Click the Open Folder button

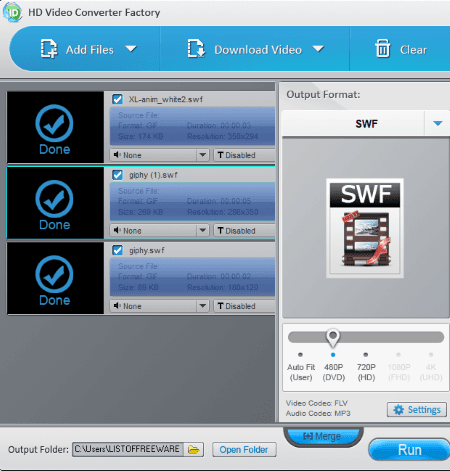click(244, 450)
